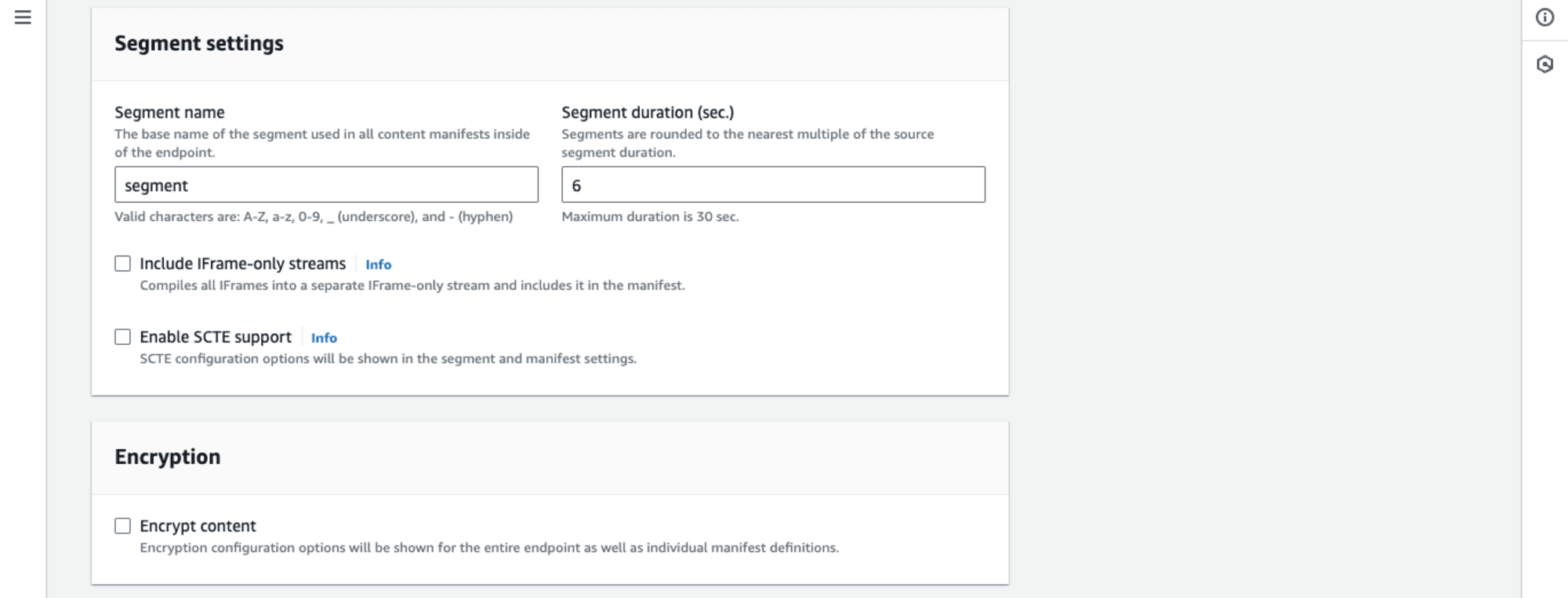
Task: Focus the Segment name input field
Action: (326, 185)
